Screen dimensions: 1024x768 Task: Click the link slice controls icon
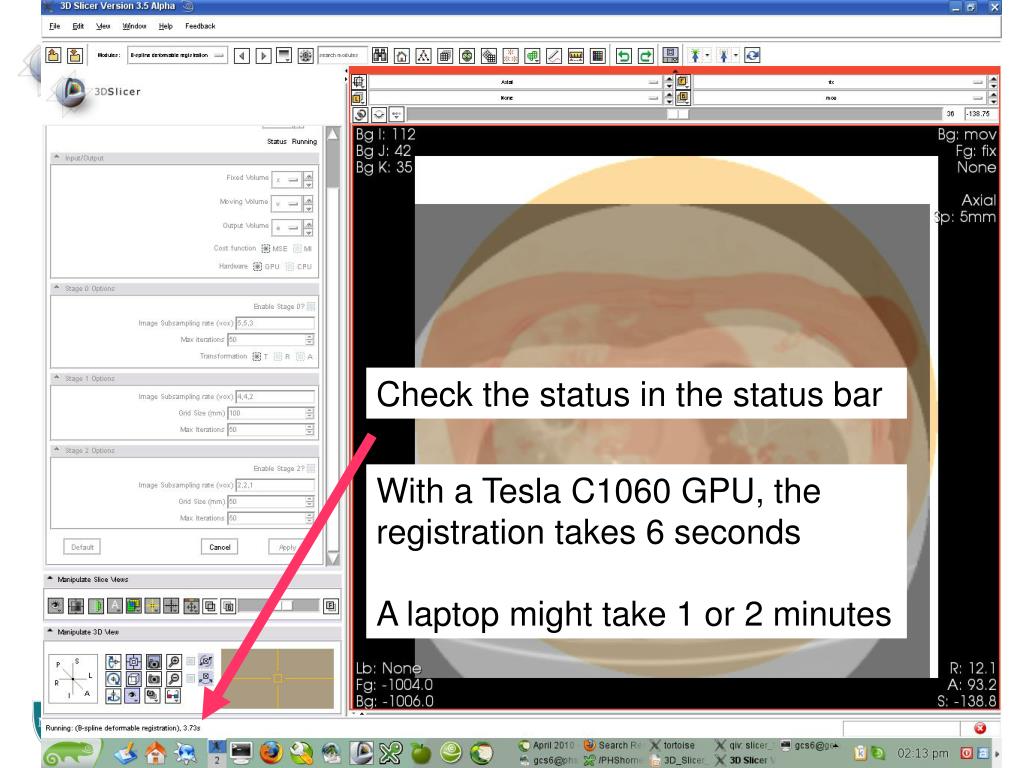click(360, 115)
